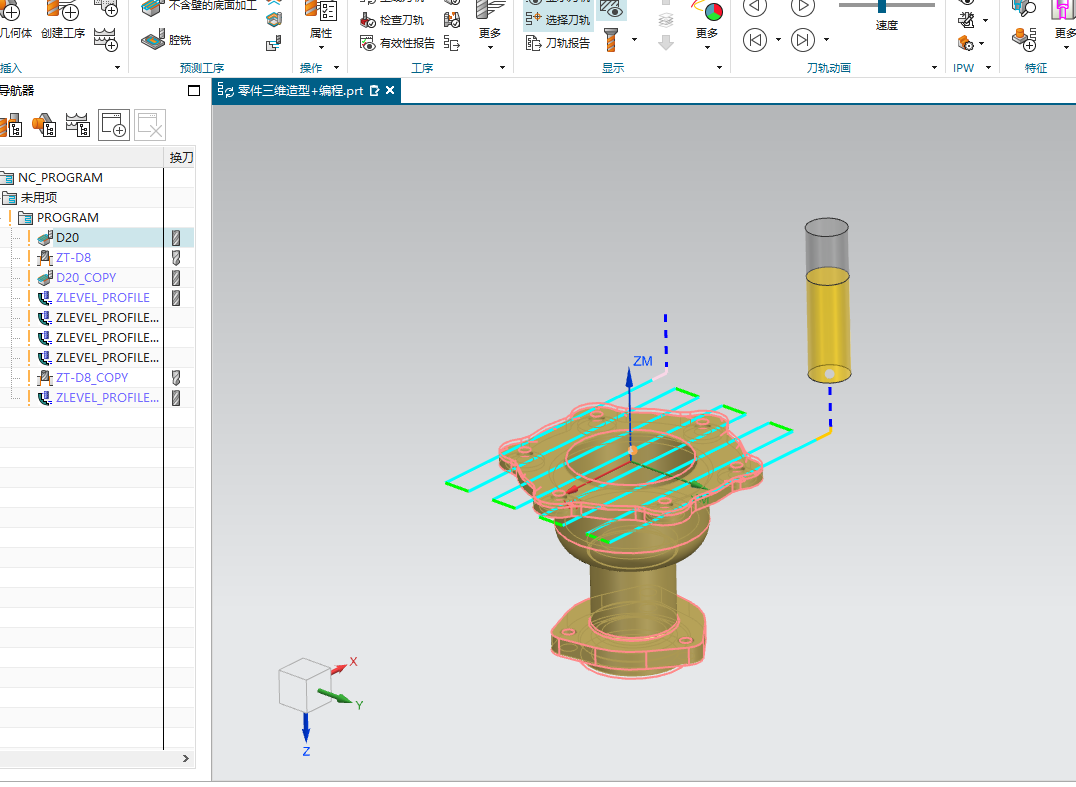Switch to machine tool view in navigator
1076x787 pixels.
coord(11,126)
